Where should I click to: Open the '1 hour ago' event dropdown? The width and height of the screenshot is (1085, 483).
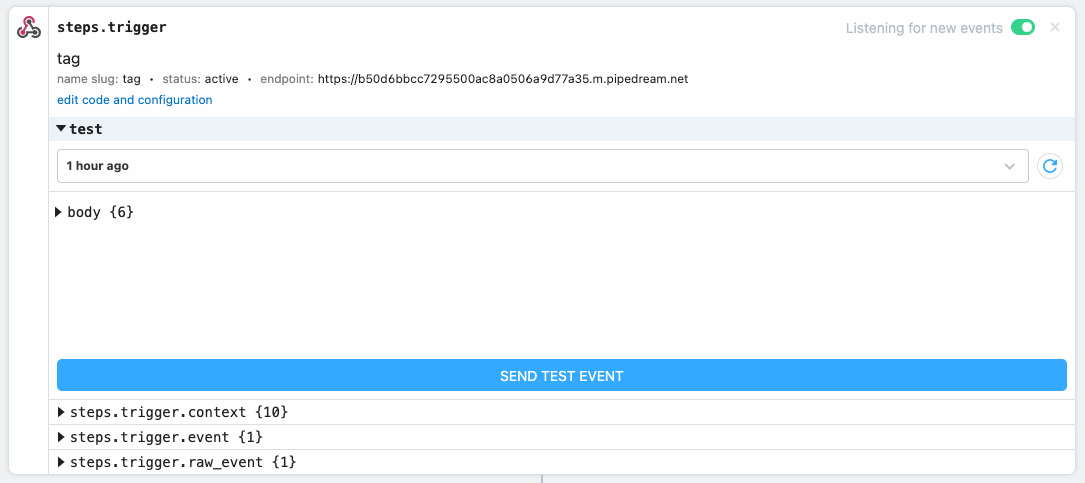coord(542,166)
